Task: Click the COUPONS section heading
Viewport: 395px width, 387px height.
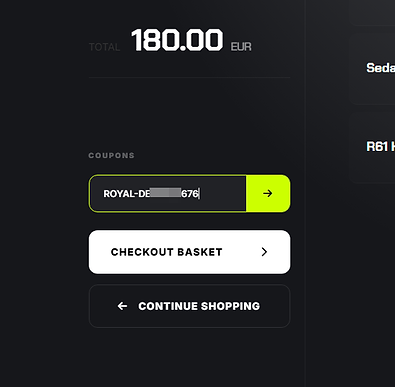Action: (111, 155)
